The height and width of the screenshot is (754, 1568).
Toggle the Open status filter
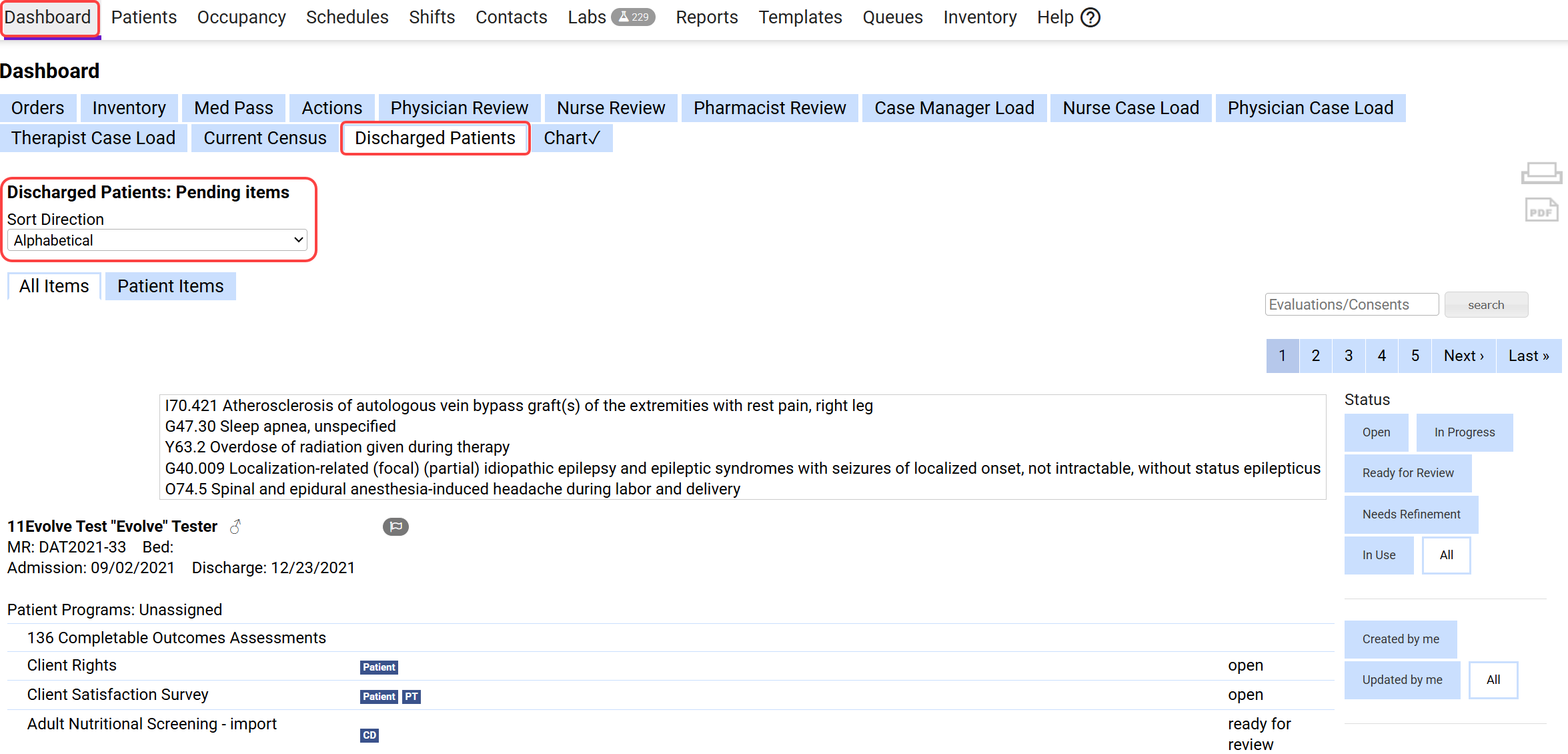point(1376,432)
